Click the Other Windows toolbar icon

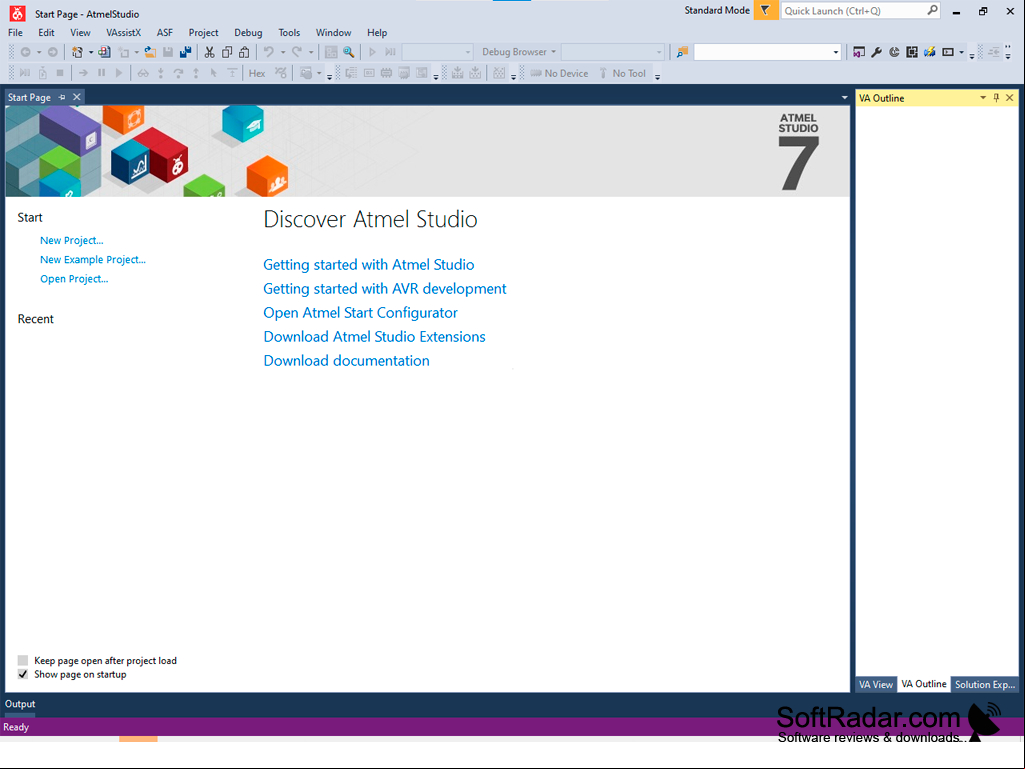pos(948,52)
